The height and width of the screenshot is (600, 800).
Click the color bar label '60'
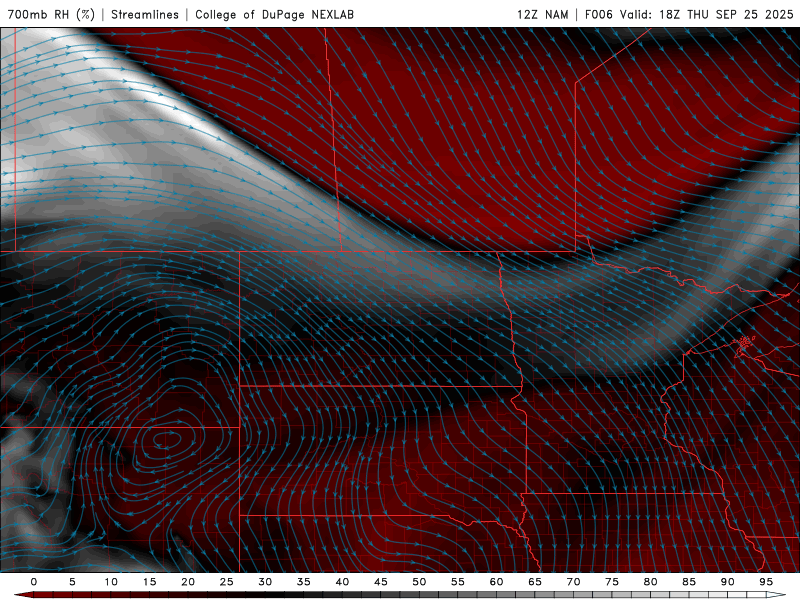(x=496, y=582)
